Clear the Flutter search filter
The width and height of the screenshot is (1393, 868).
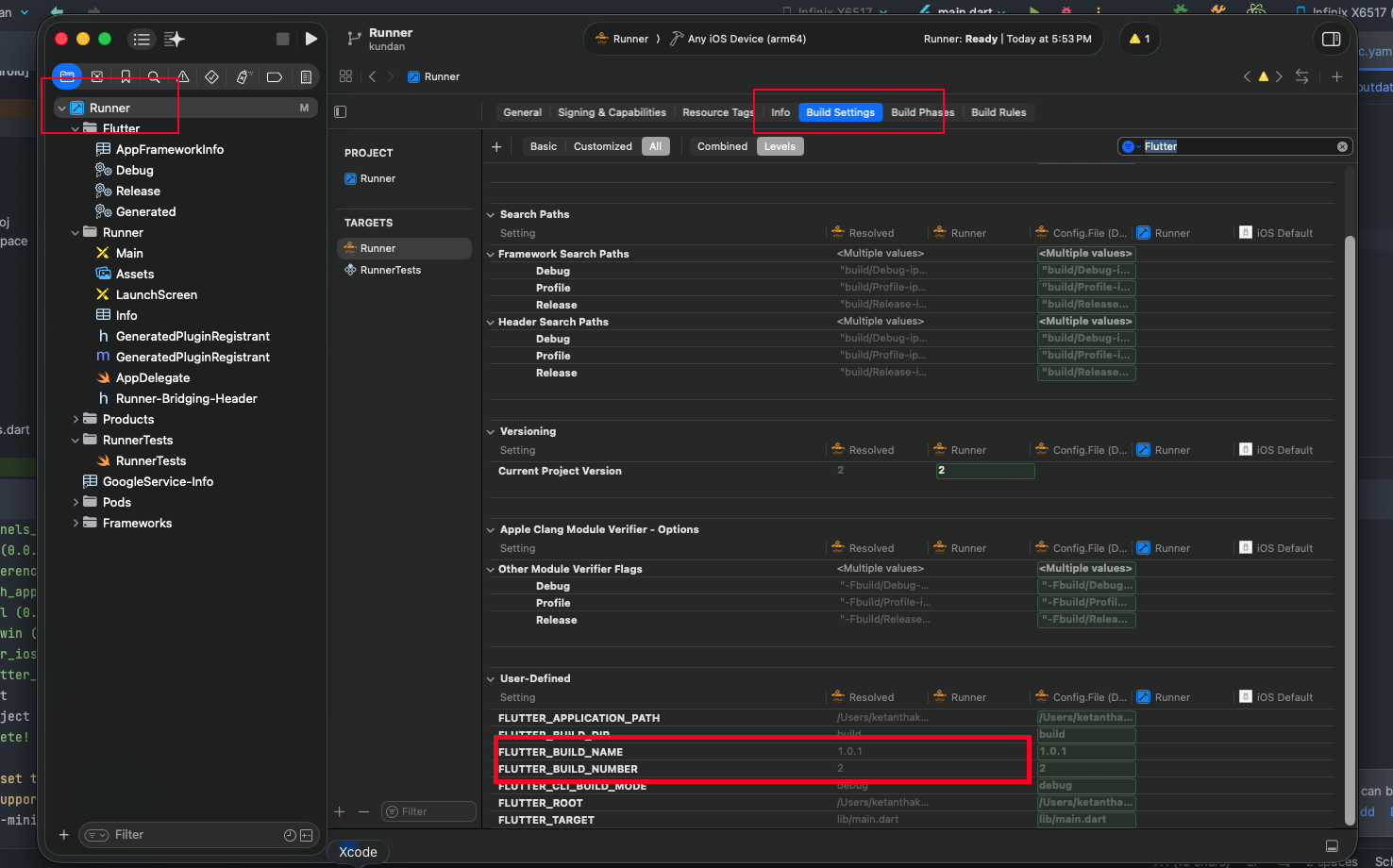coord(1342,146)
